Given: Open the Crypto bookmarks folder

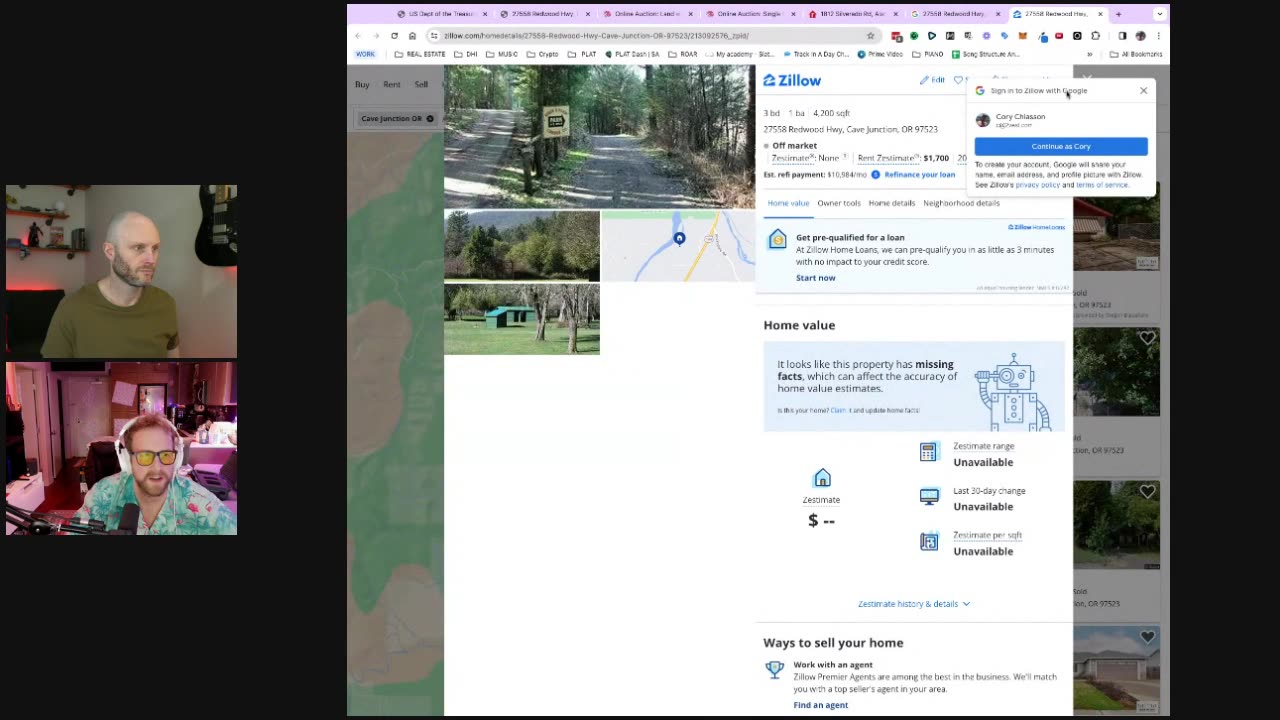Looking at the screenshot, I should [x=543, y=54].
